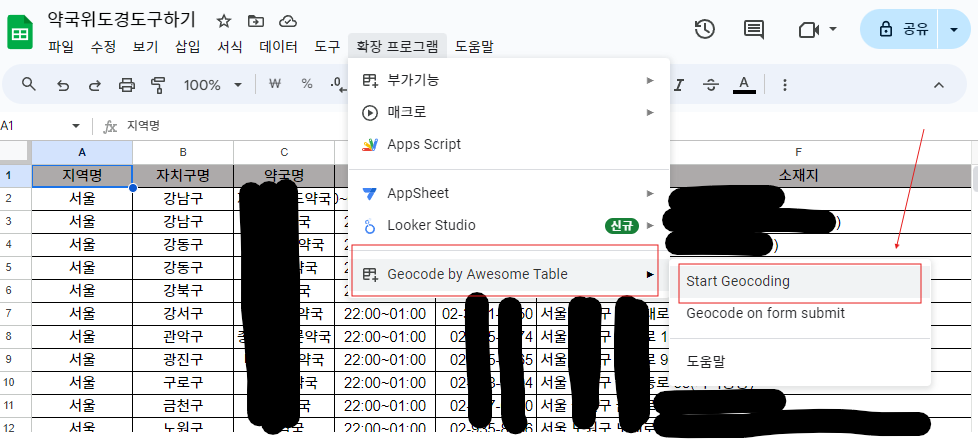Expand the share button dropdown arrow

[953, 29]
